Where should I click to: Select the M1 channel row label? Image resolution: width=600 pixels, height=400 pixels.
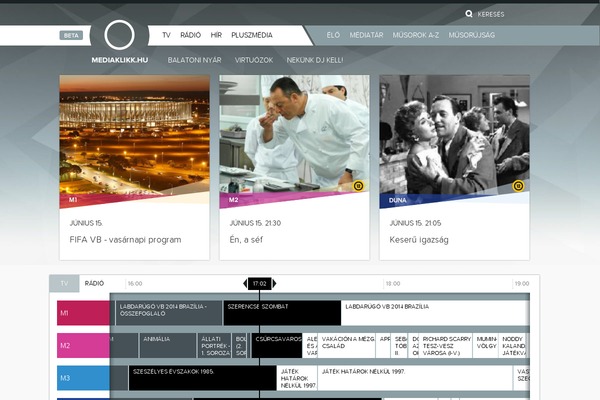(x=83, y=313)
